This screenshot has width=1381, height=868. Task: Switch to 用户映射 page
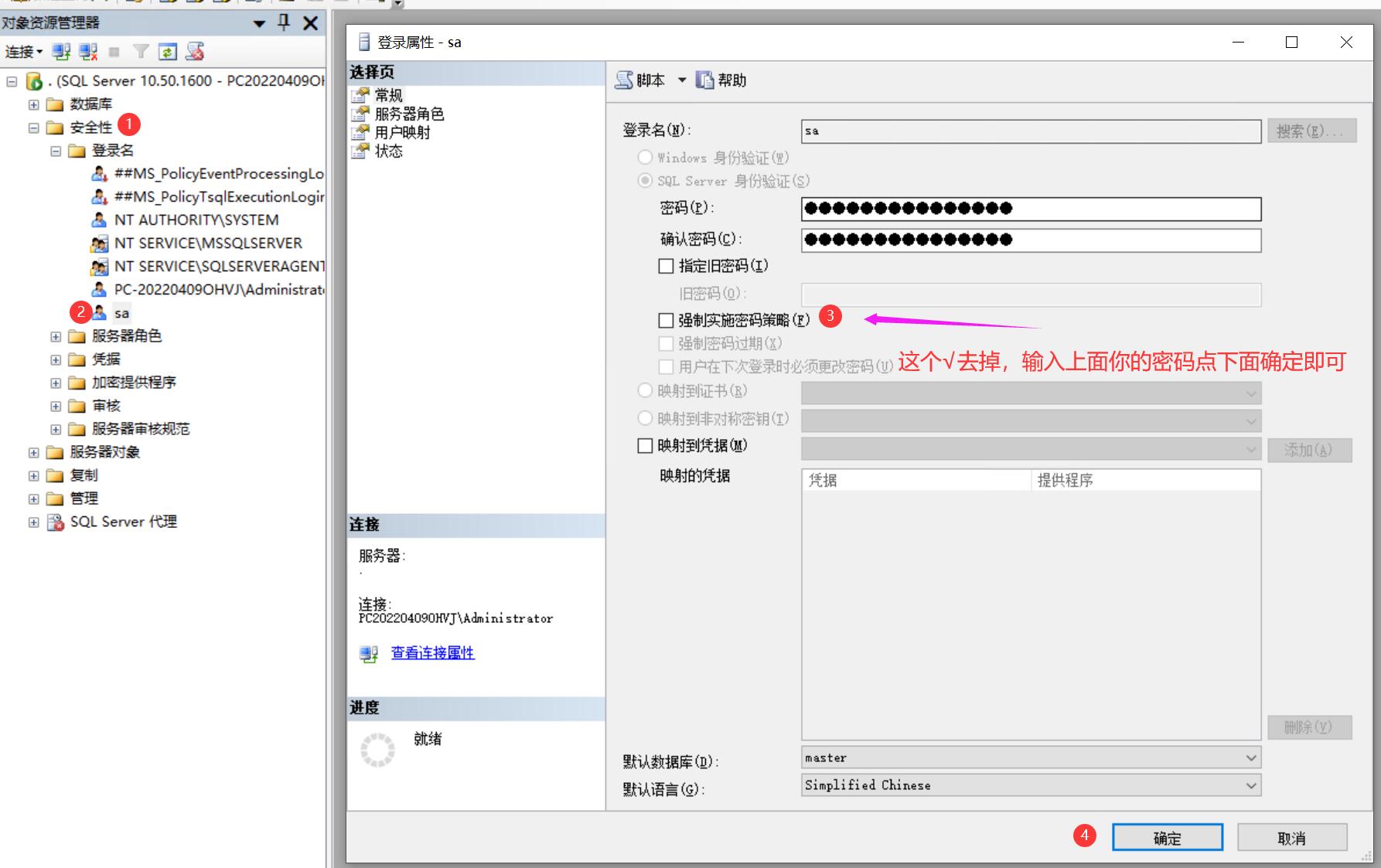point(402,133)
